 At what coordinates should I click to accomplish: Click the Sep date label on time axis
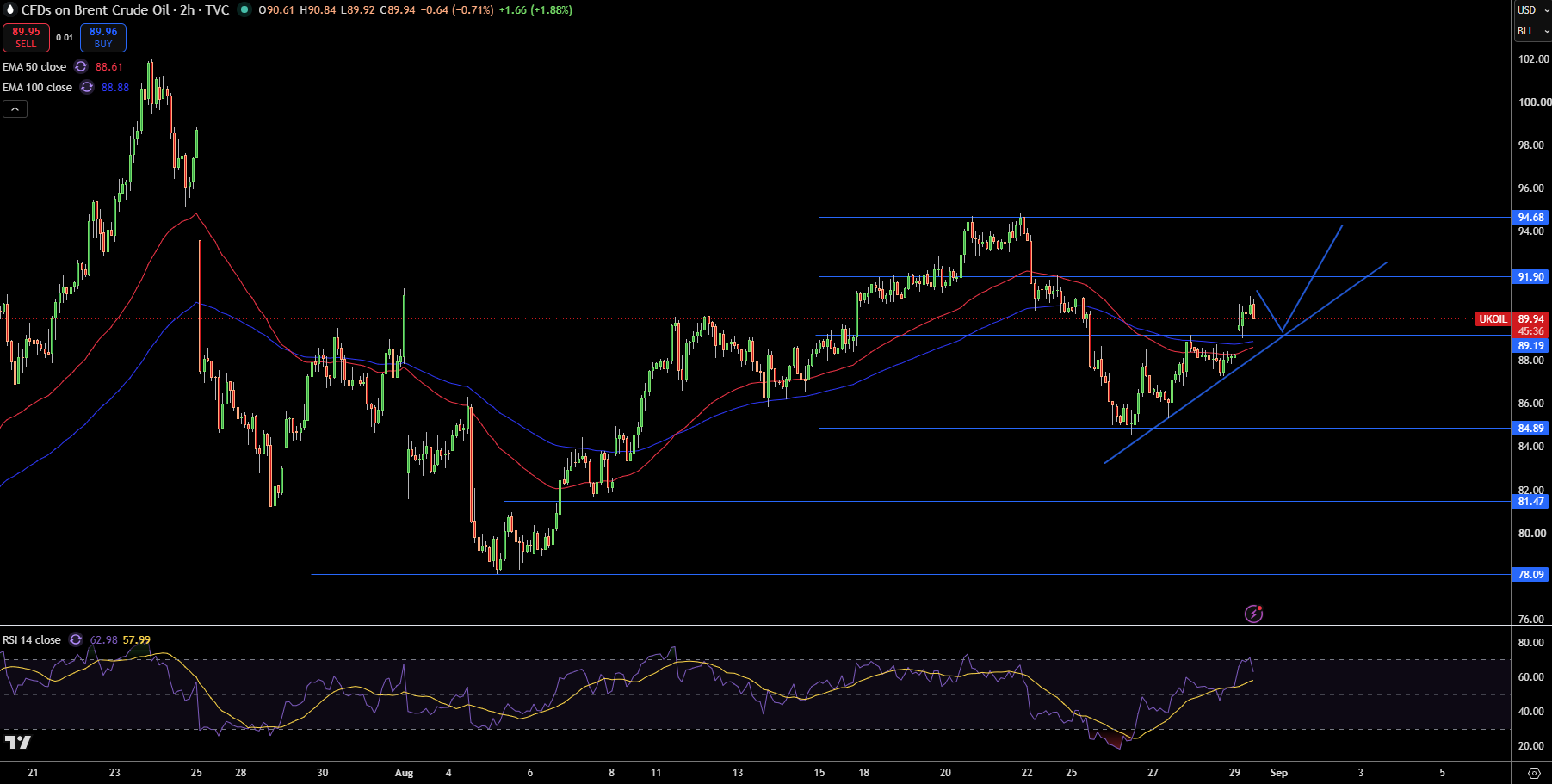click(1279, 773)
